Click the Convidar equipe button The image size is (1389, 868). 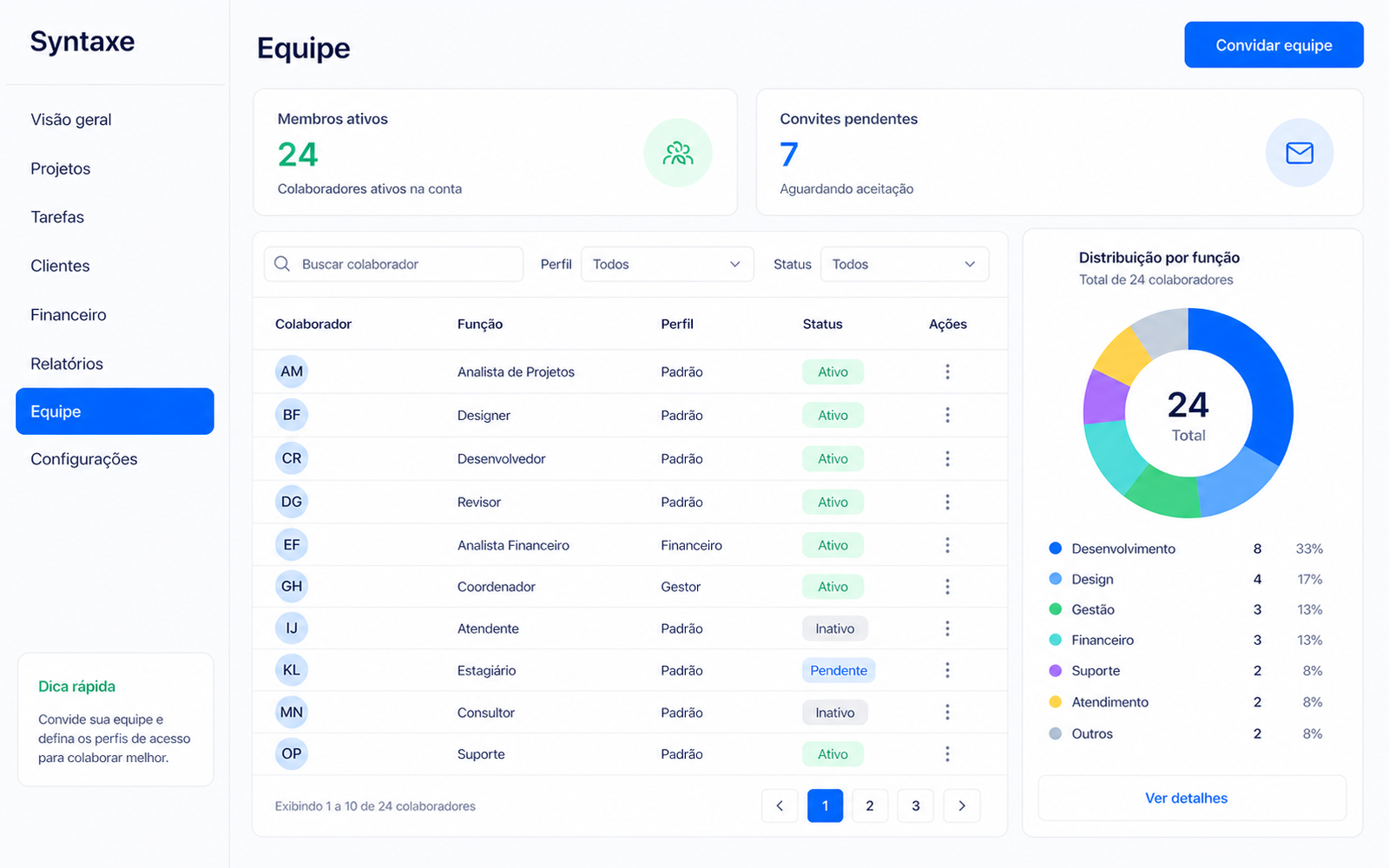pyautogui.click(x=1274, y=45)
